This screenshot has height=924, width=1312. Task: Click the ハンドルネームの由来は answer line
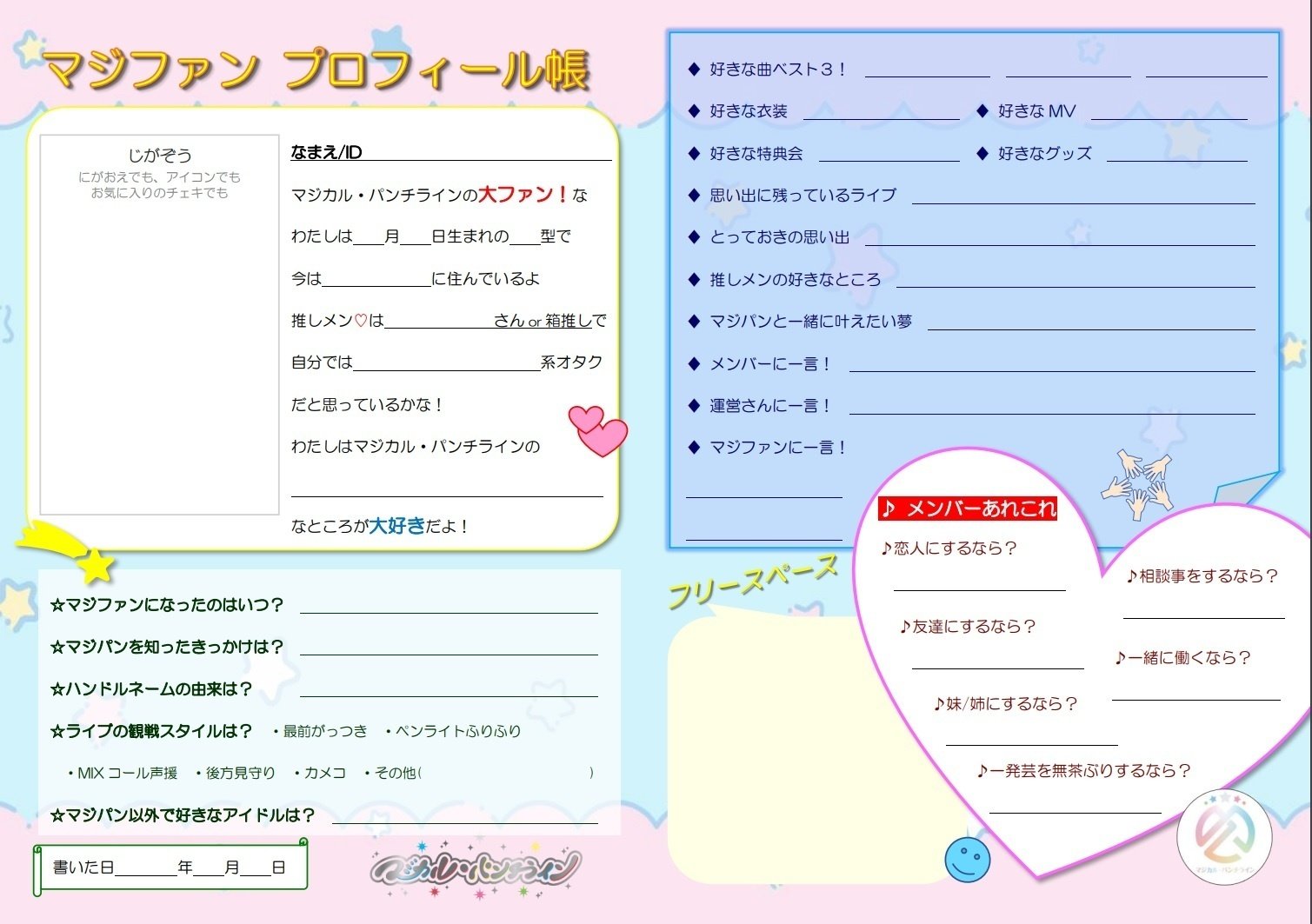(449, 688)
